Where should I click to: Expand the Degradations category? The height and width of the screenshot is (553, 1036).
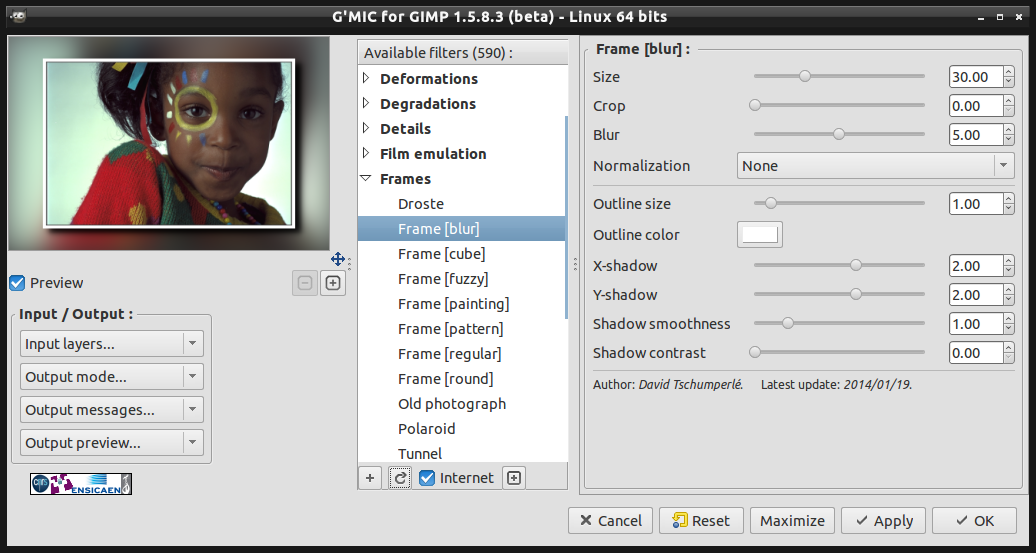pos(367,104)
